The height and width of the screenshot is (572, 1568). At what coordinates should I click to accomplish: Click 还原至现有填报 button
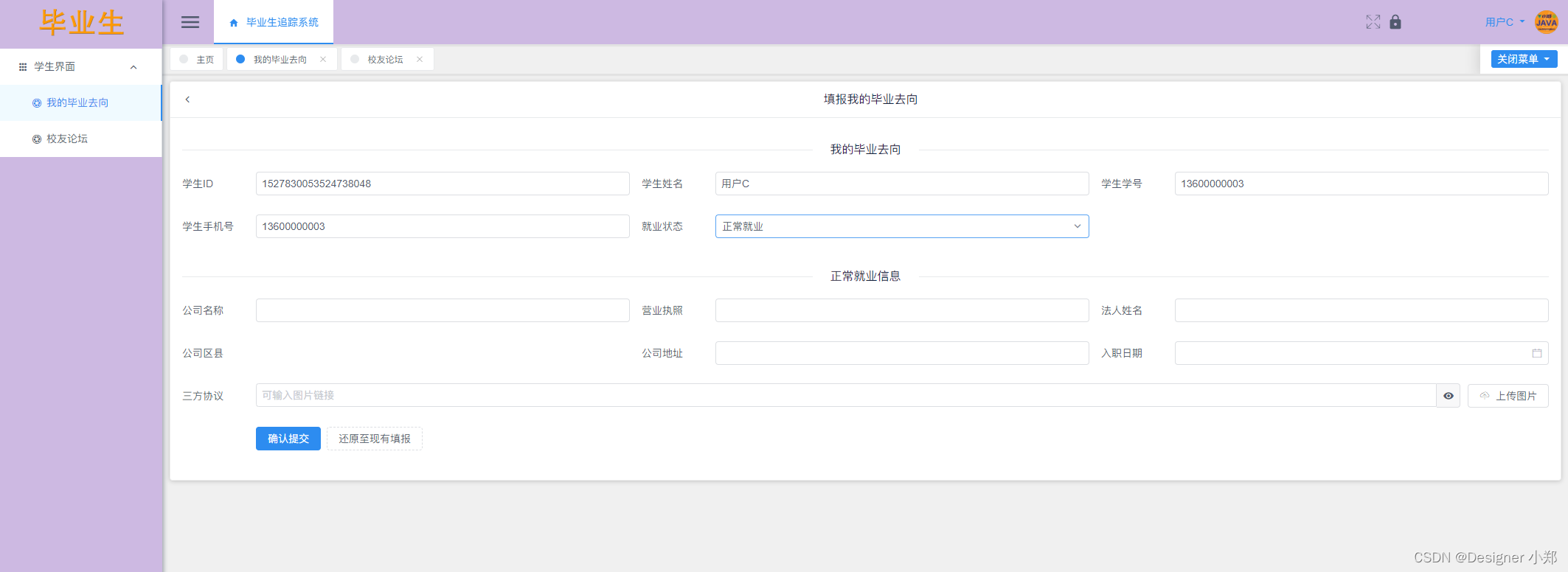375,439
